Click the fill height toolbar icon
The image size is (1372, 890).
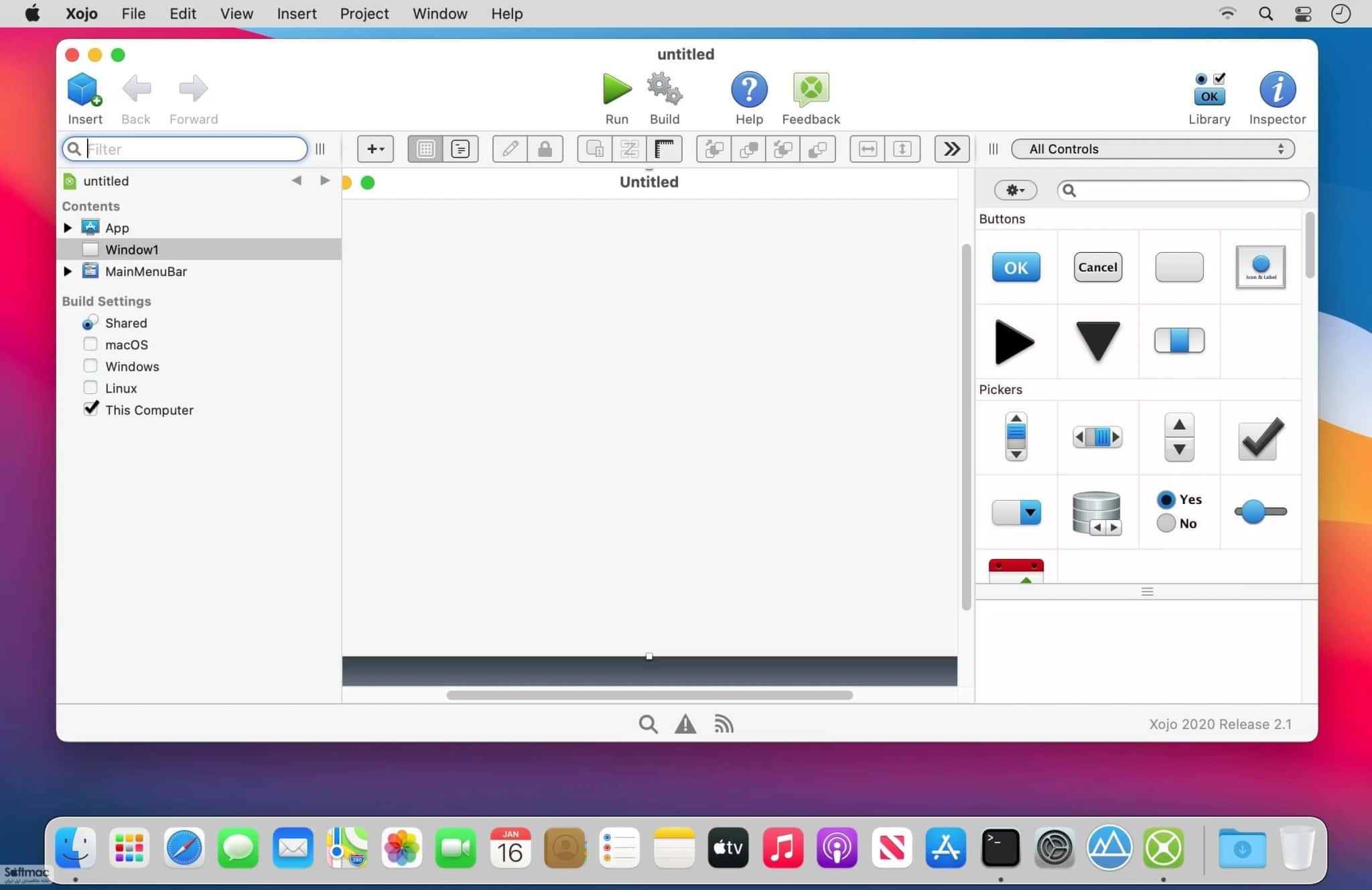coord(902,149)
